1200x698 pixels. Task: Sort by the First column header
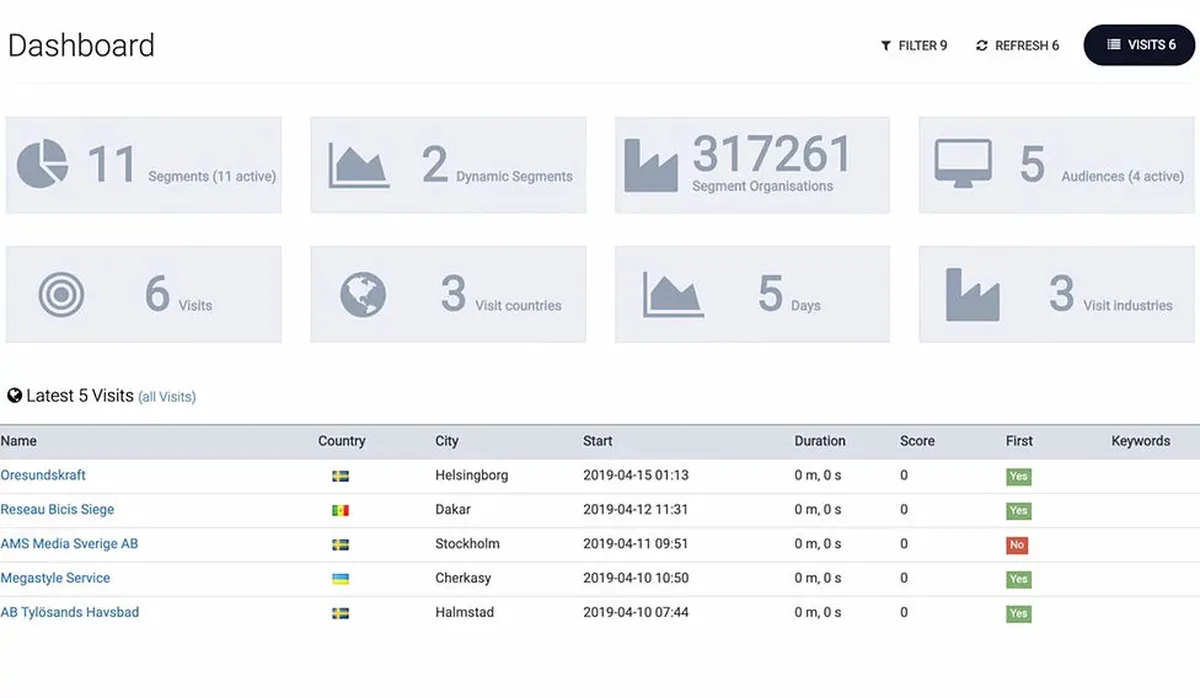click(1019, 441)
